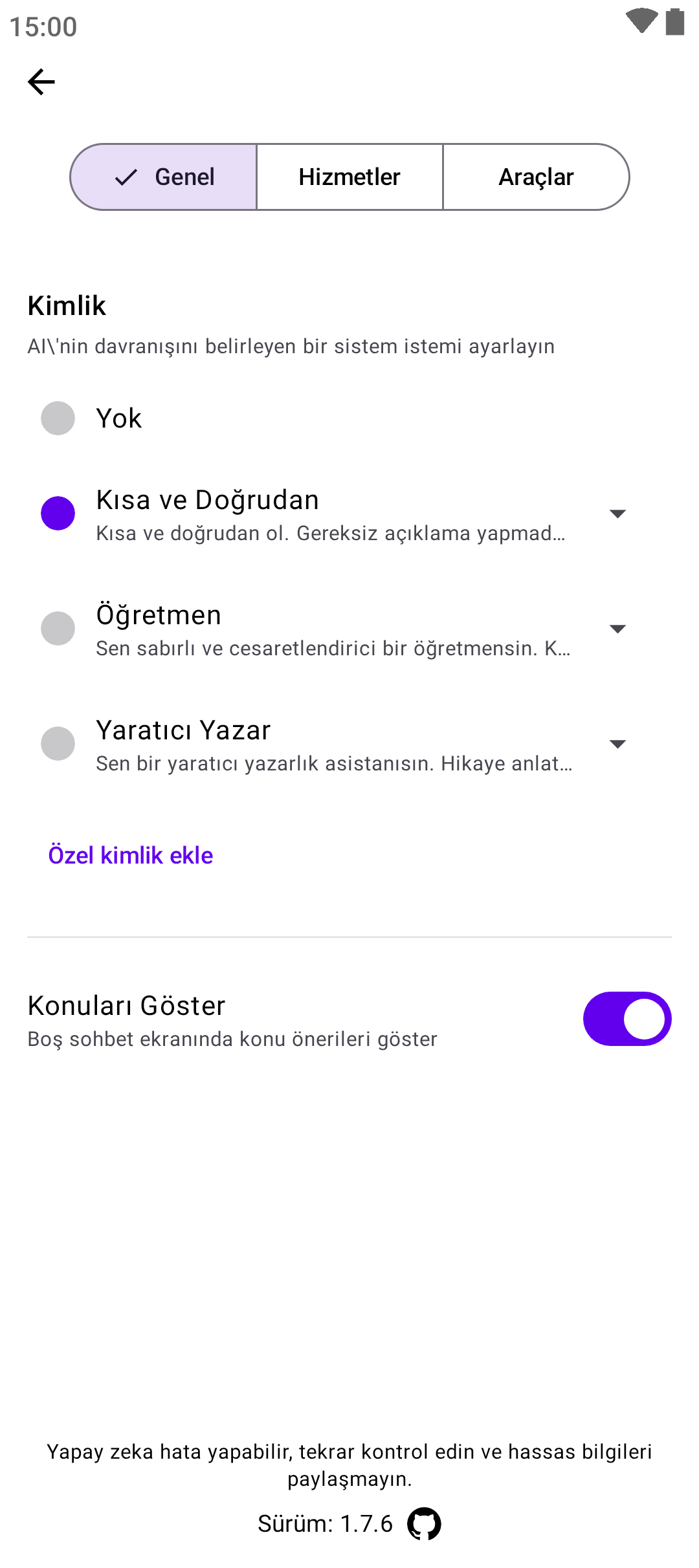Select the Yok identity option
Viewport: 699px width, 1568px height.
pos(58,419)
